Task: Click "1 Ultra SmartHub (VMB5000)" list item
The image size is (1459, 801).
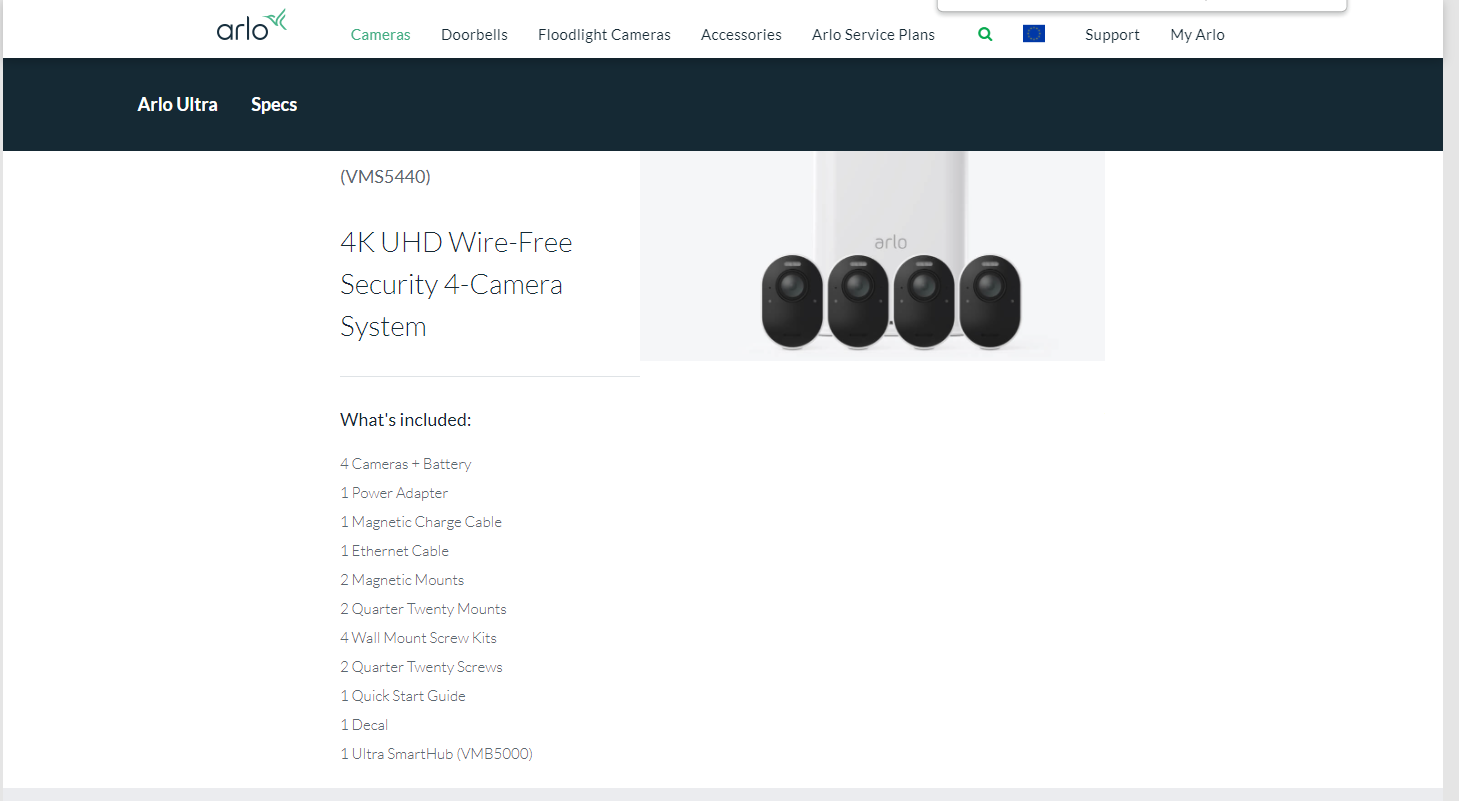Action: [436, 754]
